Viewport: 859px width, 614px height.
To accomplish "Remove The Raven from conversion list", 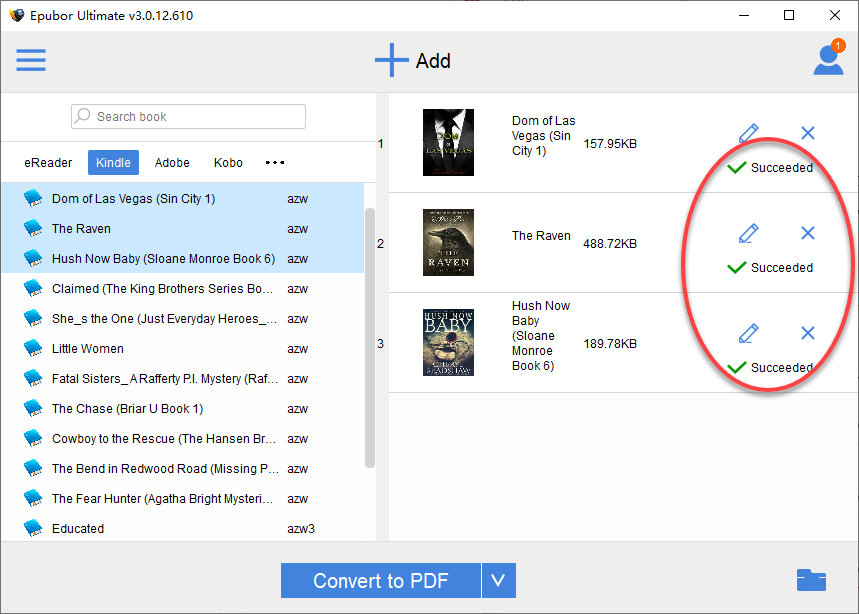I will tap(808, 233).
